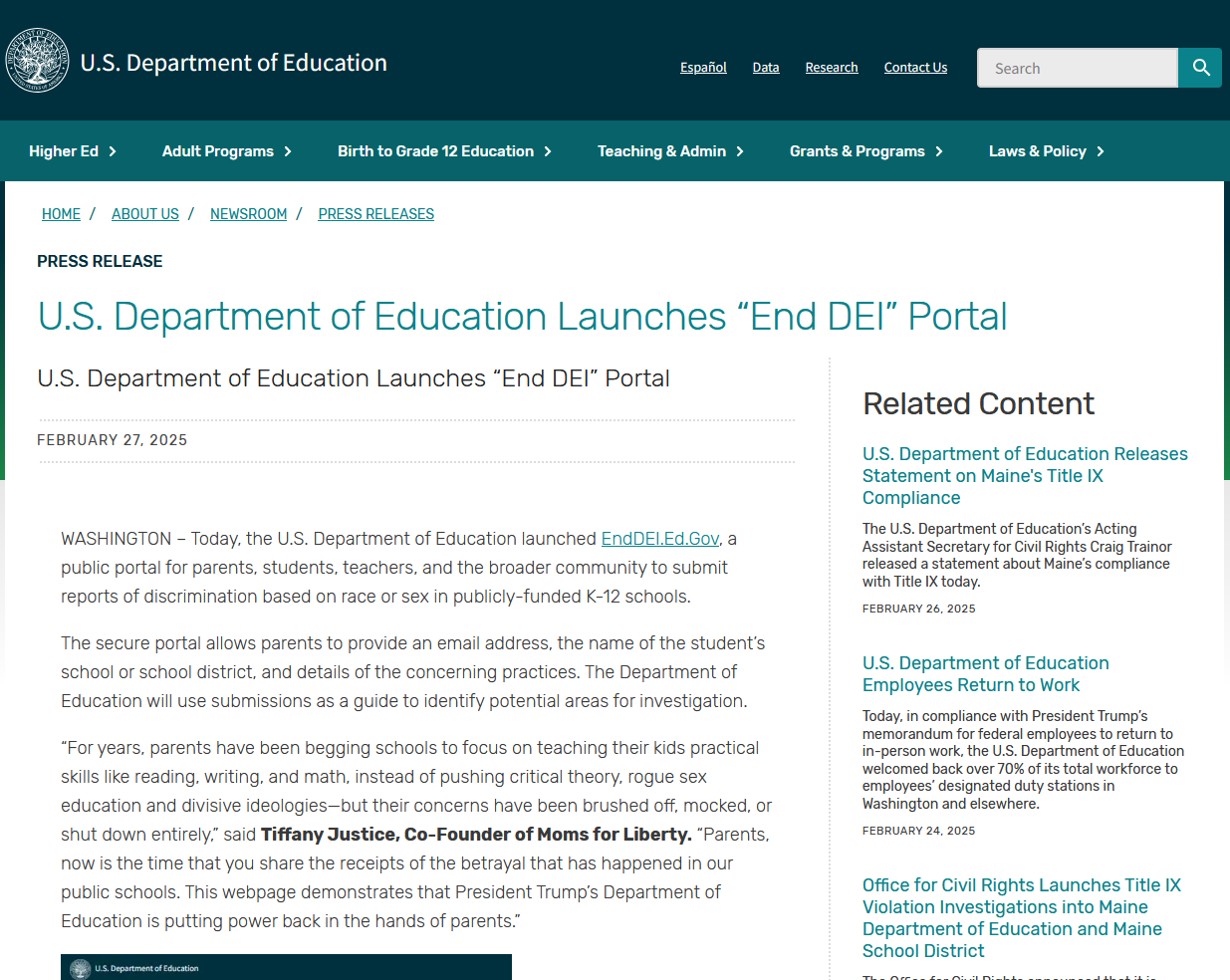Open the Español language link
Image resolution: width=1230 pixels, height=980 pixels.
click(703, 68)
